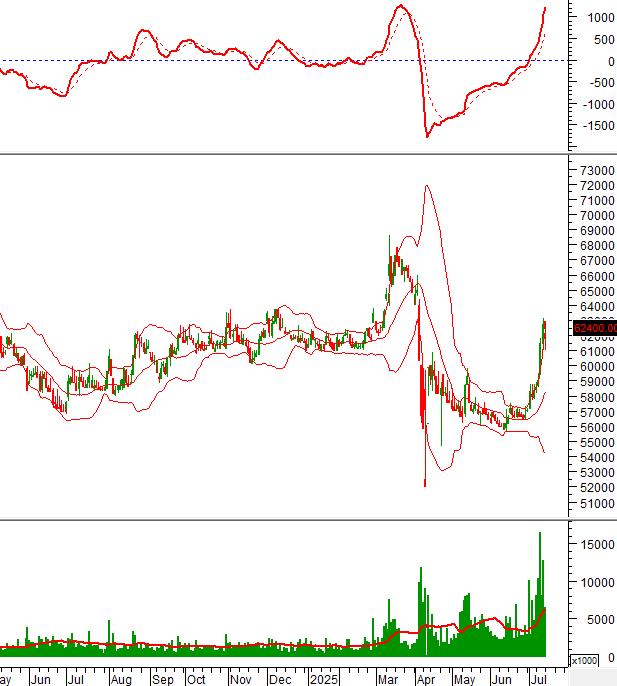This screenshot has width=617, height=686.
Task: Click the x1000 volume scale label
Action: [x=584, y=661]
